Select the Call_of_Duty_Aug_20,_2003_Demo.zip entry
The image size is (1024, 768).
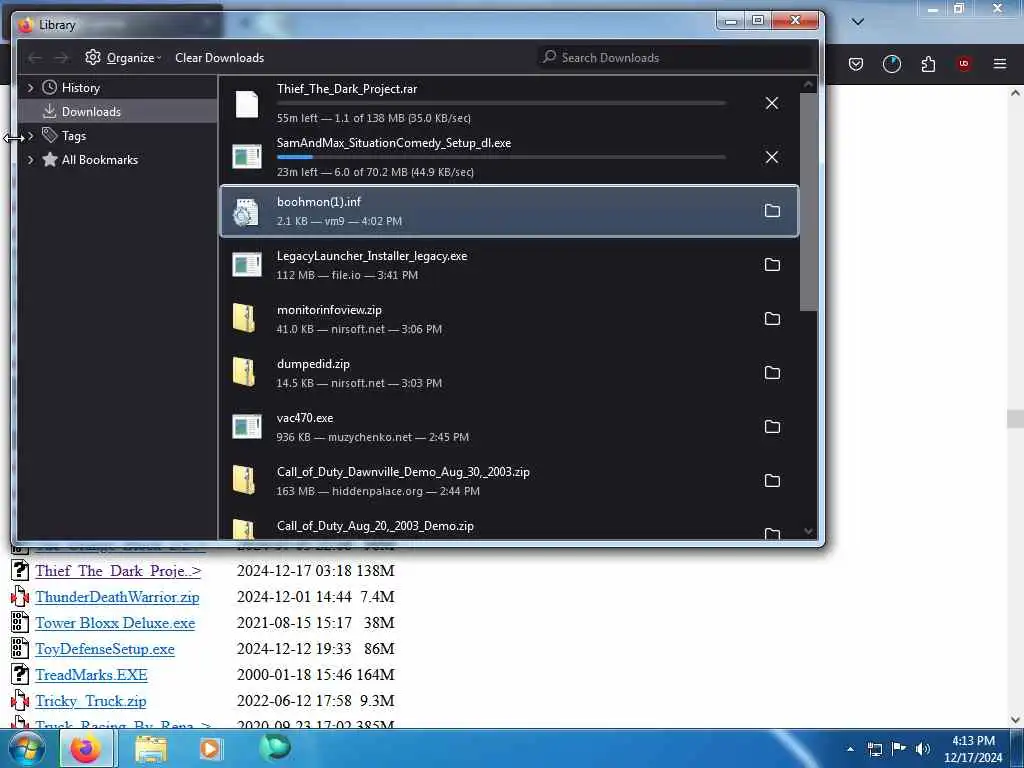(509, 526)
